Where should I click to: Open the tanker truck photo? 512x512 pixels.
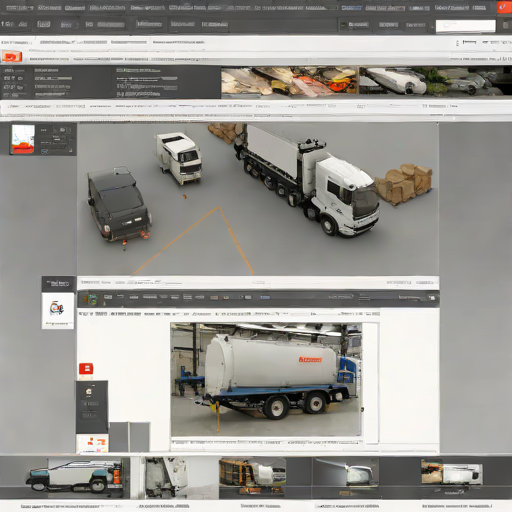tap(266, 379)
